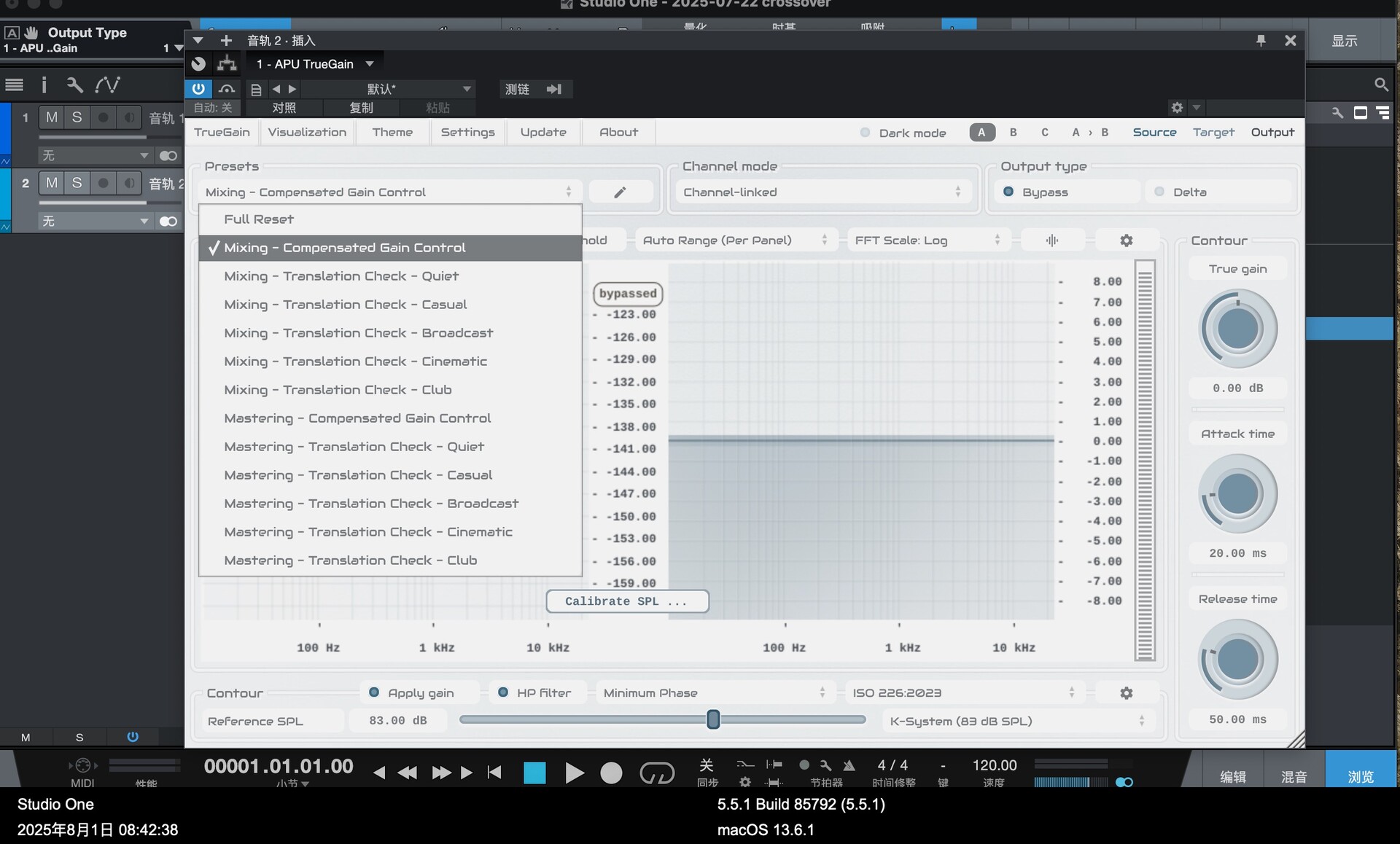Open the spectrum panel gear settings
1400x844 pixels.
(1126, 241)
